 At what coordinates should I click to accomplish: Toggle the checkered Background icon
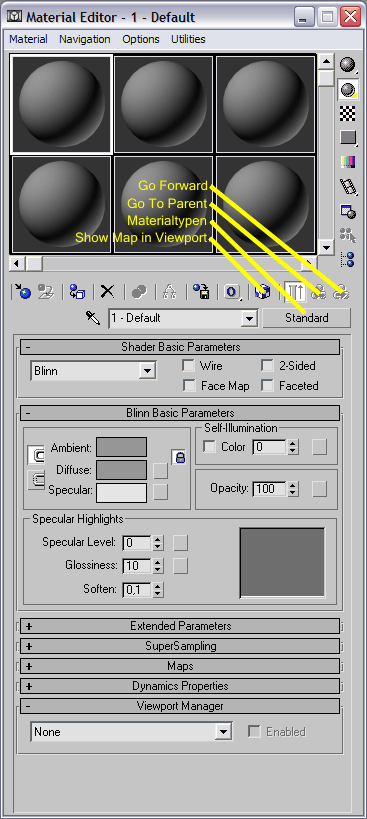coord(348,112)
